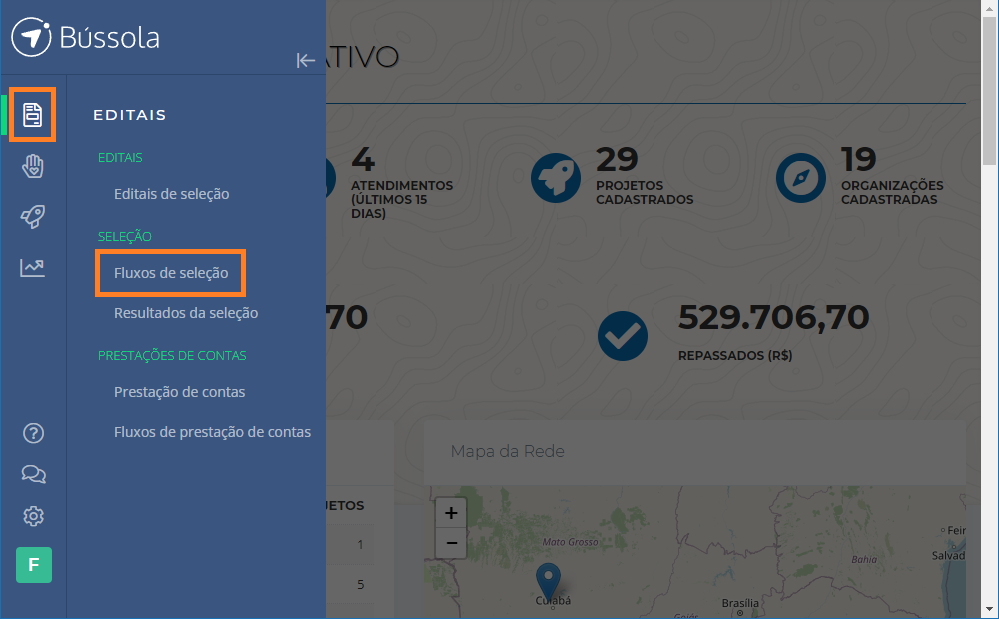The image size is (999, 619).
Task: Click the compass icon for Organizações Cadastradas
Action: 800,178
